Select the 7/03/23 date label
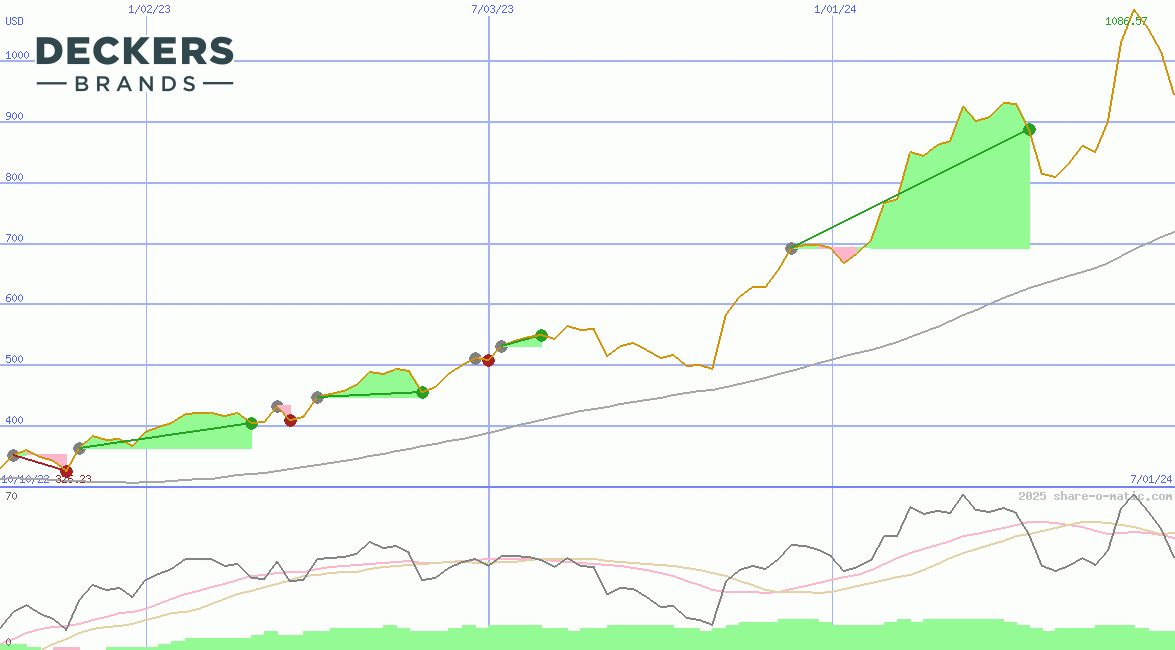This screenshot has height=650, width=1175. [x=492, y=9]
